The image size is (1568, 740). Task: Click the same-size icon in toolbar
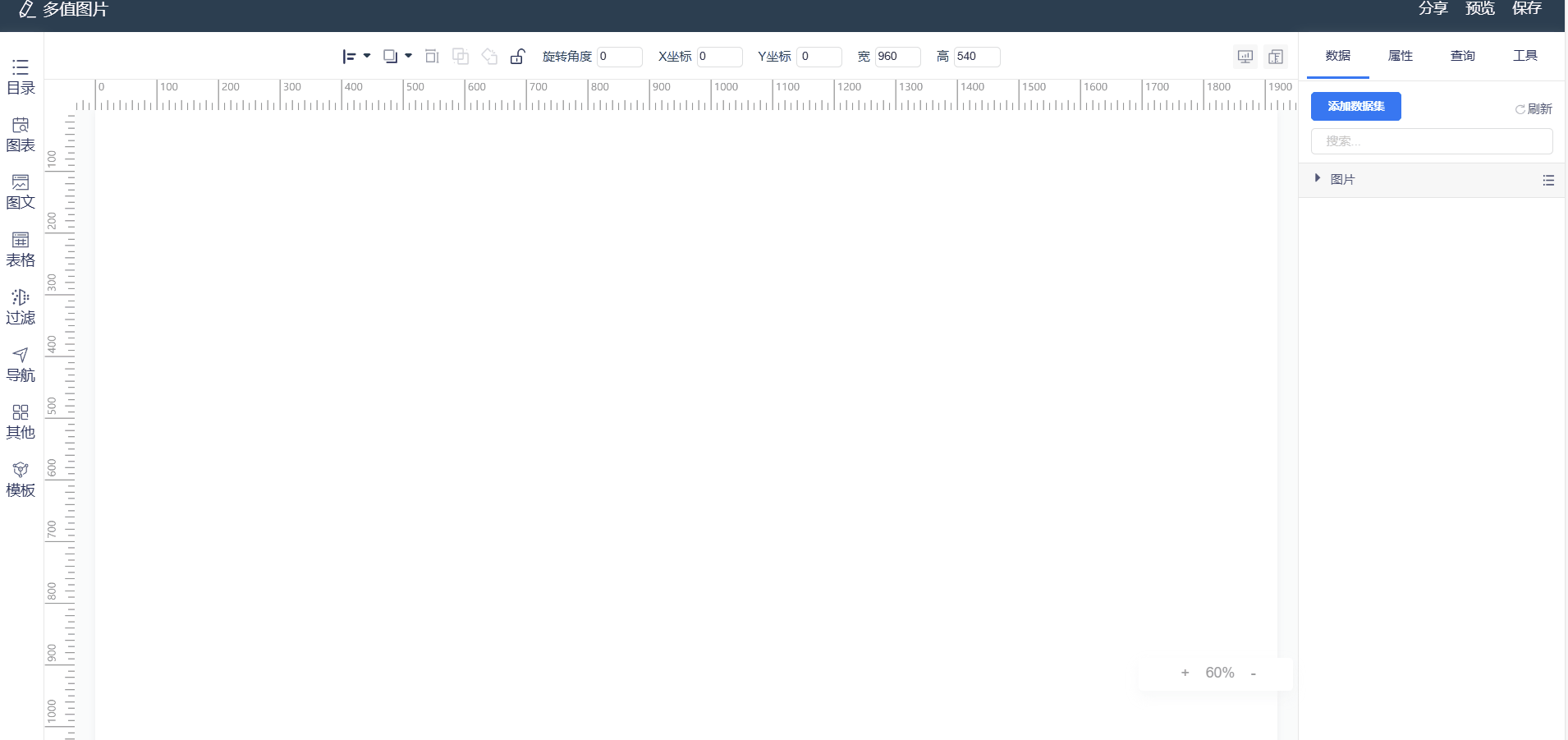(x=432, y=57)
